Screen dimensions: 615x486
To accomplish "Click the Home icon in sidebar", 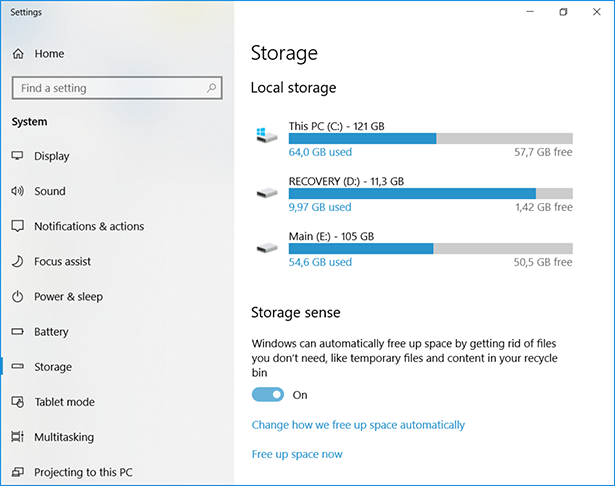I will [x=18, y=54].
